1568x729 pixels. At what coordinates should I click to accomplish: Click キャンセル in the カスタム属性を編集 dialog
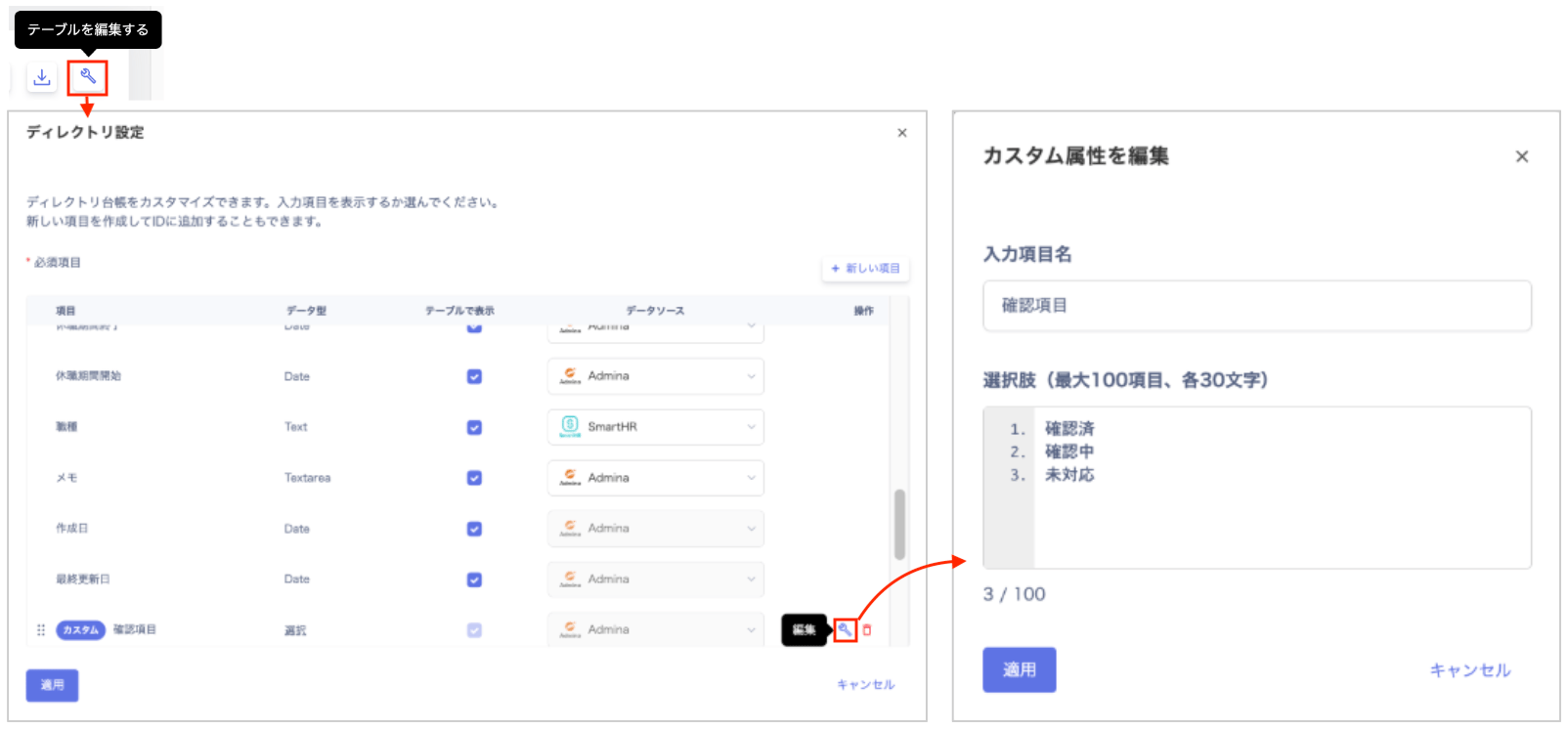point(1469,669)
